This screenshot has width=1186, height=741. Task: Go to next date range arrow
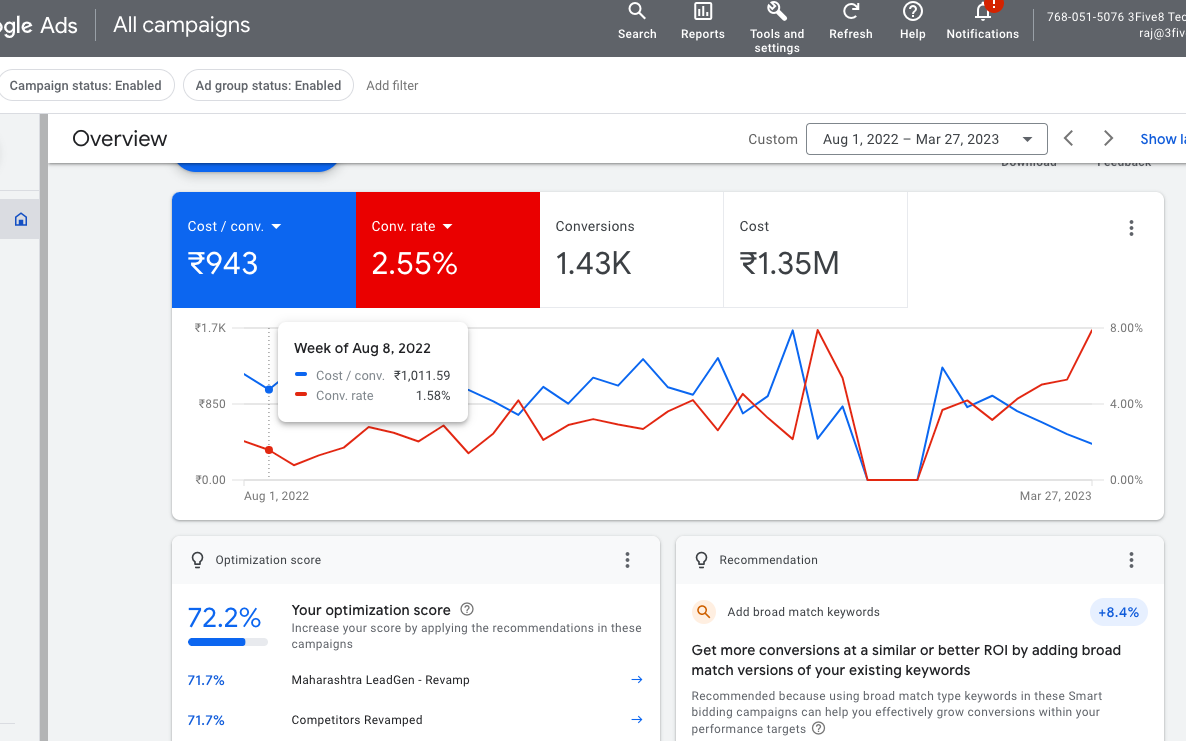1108,138
